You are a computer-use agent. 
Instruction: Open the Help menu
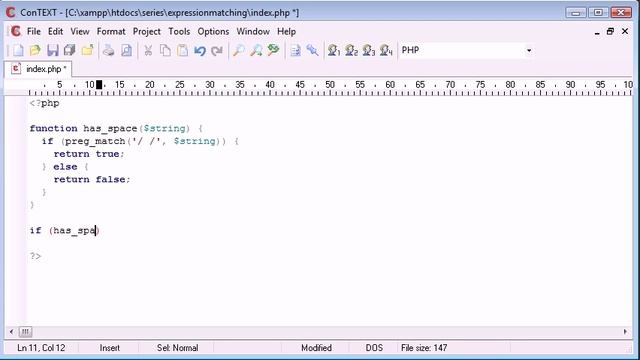point(287,31)
